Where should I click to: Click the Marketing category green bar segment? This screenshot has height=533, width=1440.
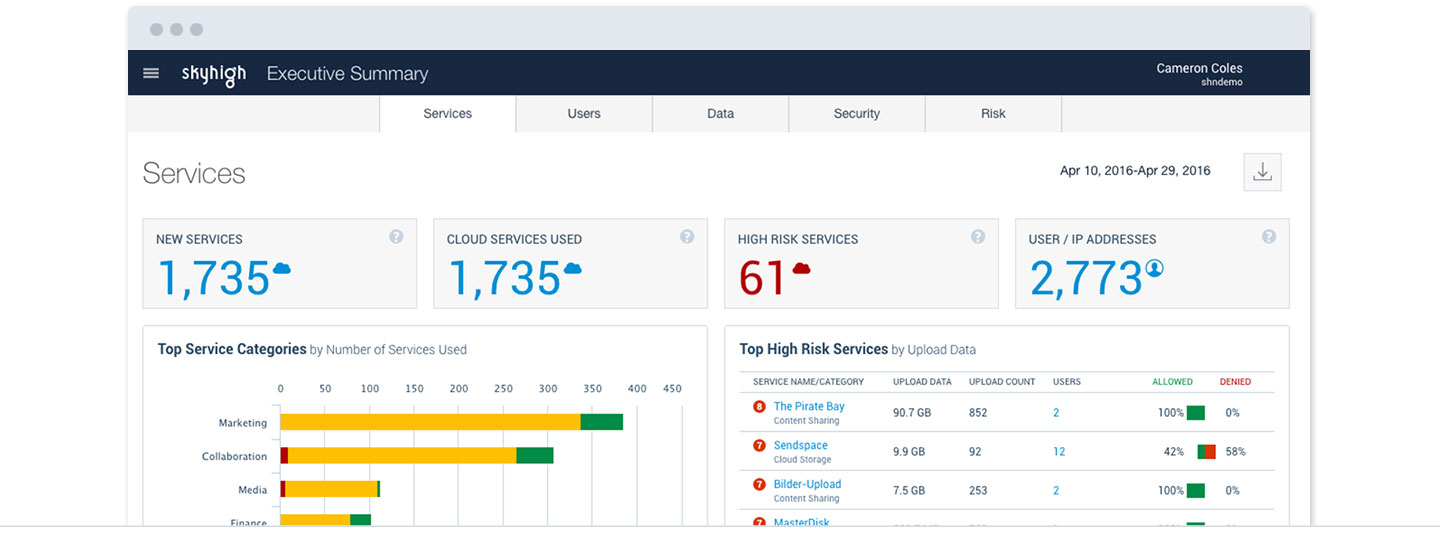coord(602,422)
